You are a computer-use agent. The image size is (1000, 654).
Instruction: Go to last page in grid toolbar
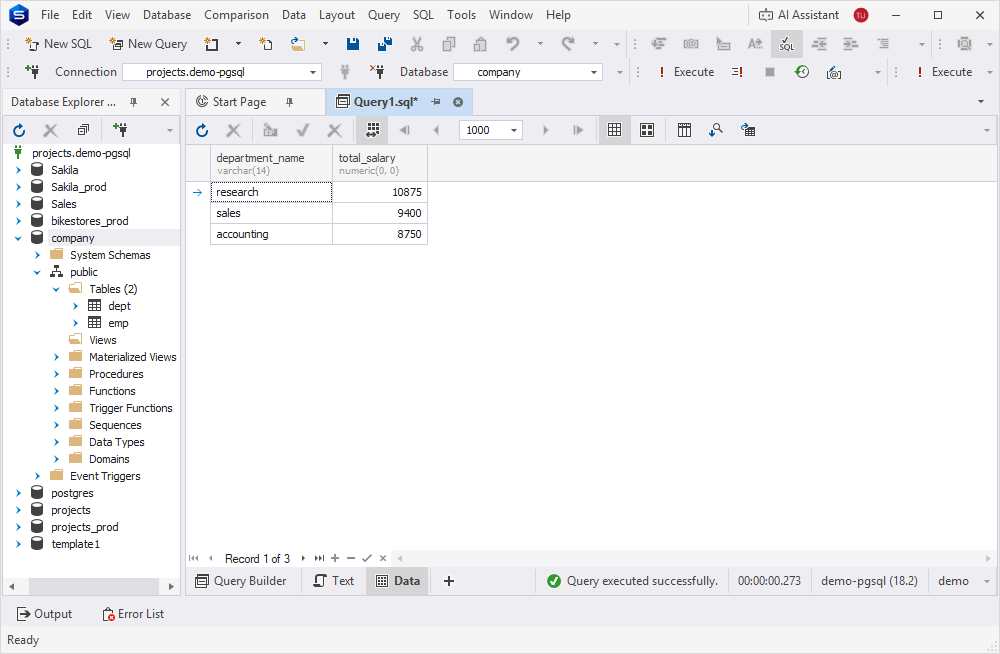pos(578,130)
